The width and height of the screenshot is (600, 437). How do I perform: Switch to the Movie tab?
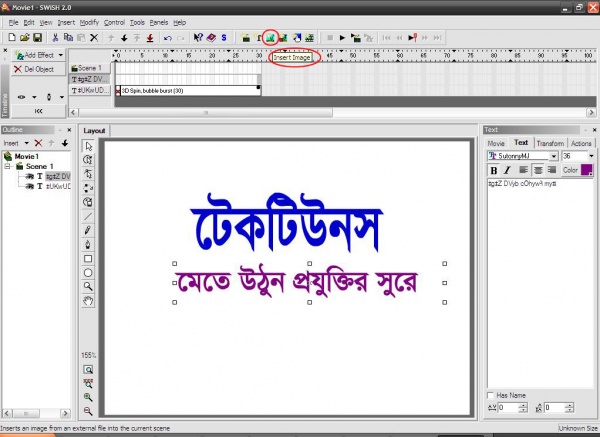pyautogui.click(x=496, y=143)
